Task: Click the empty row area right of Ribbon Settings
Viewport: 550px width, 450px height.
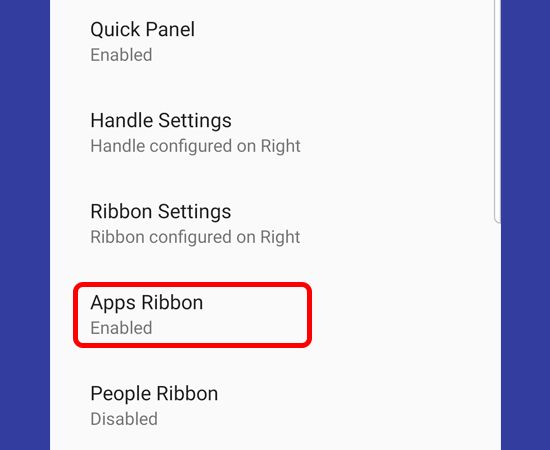Action: point(396,224)
